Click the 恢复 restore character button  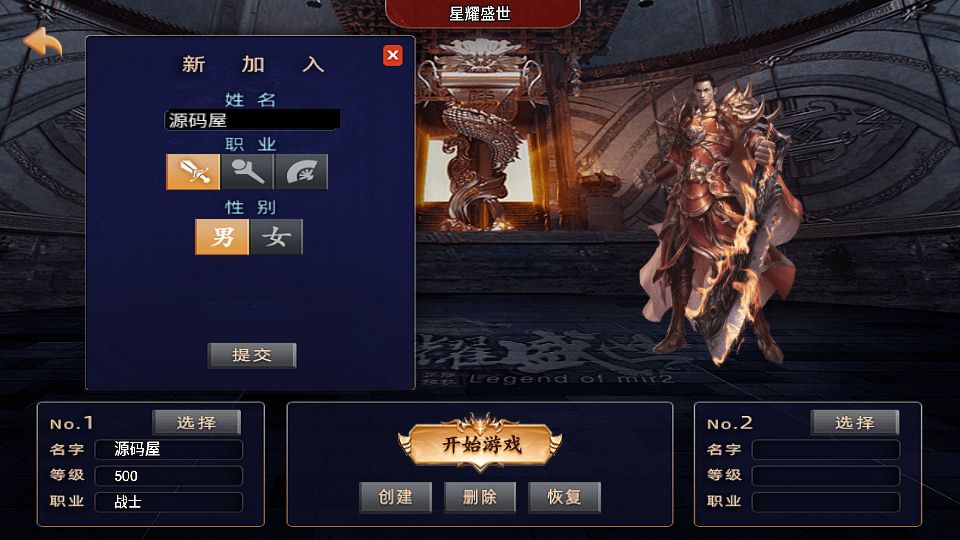pos(564,497)
